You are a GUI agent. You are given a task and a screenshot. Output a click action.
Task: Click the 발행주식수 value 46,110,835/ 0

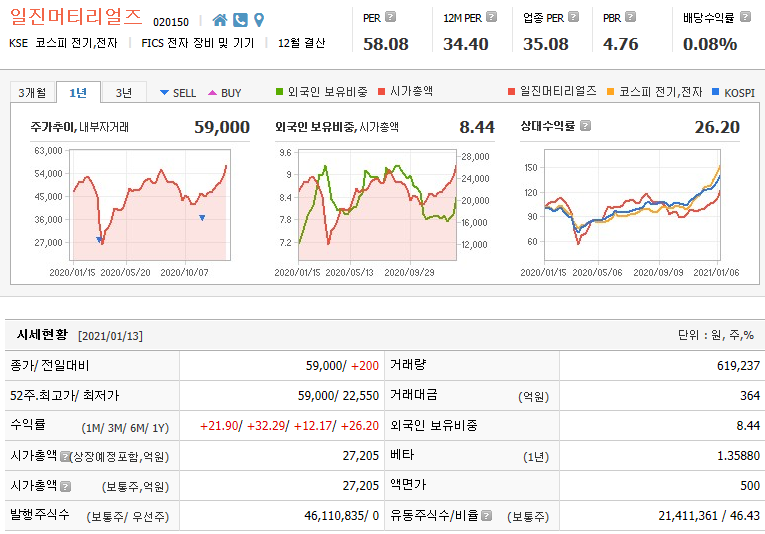pos(342,515)
